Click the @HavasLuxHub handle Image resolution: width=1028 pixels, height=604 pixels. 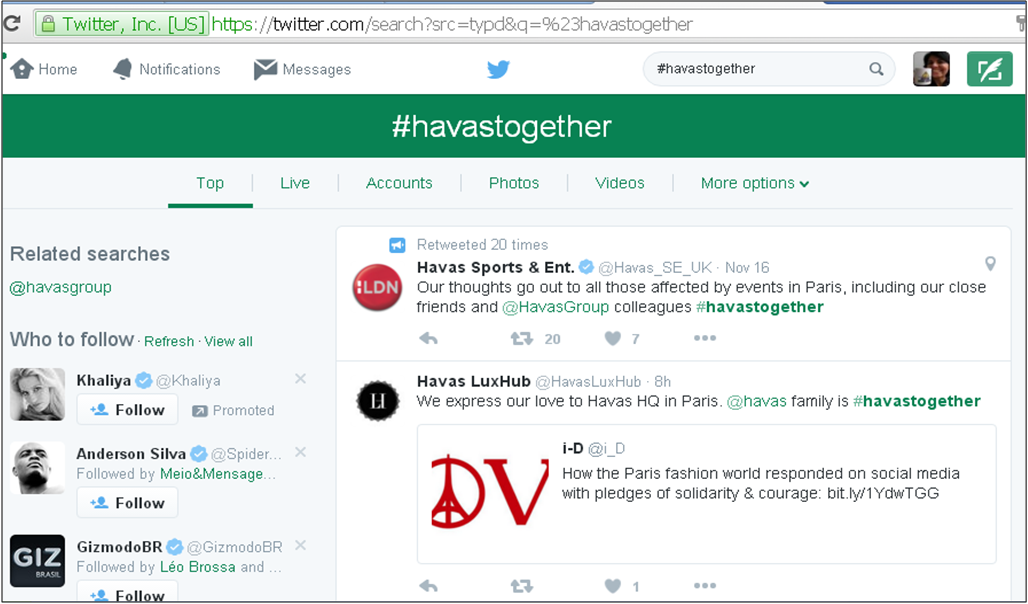(588, 382)
